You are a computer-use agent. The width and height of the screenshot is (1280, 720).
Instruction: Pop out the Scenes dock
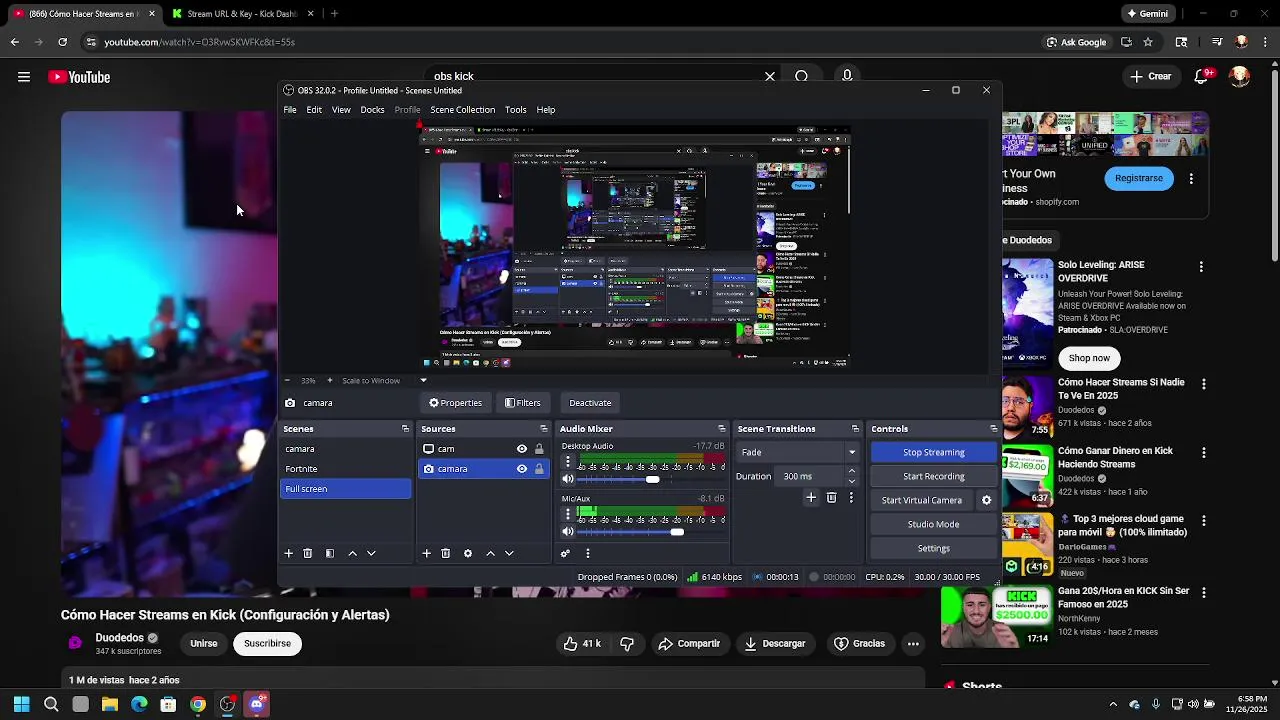pyautogui.click(x=405, y=429)
